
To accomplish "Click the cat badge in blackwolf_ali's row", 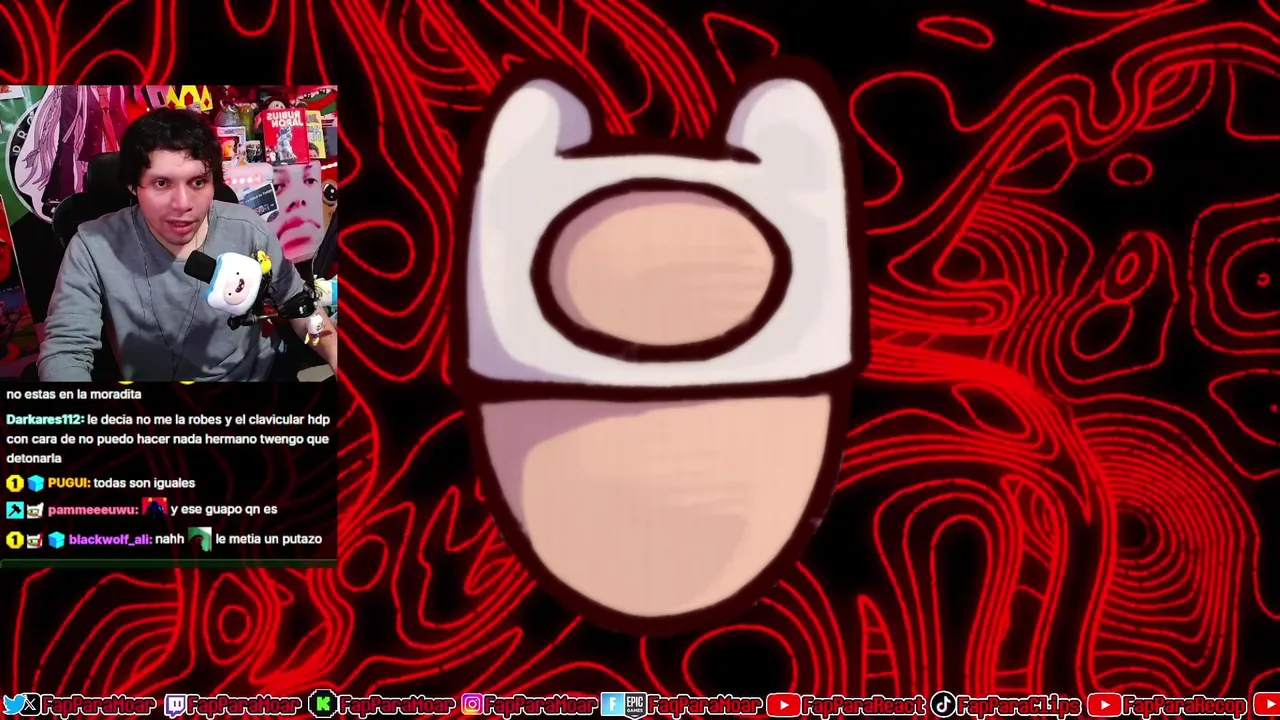I will click(35, 540).
